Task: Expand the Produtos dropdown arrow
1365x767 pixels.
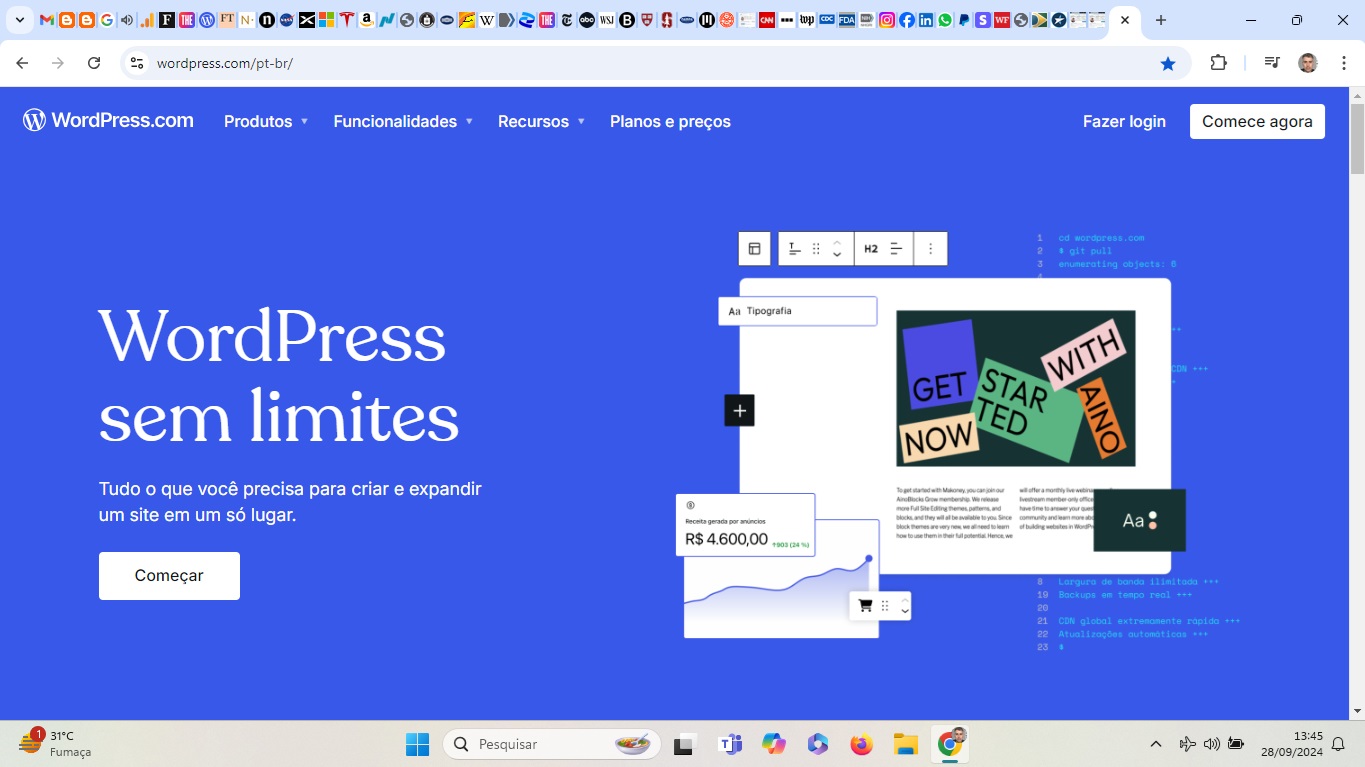Action: tap(304, 122)
